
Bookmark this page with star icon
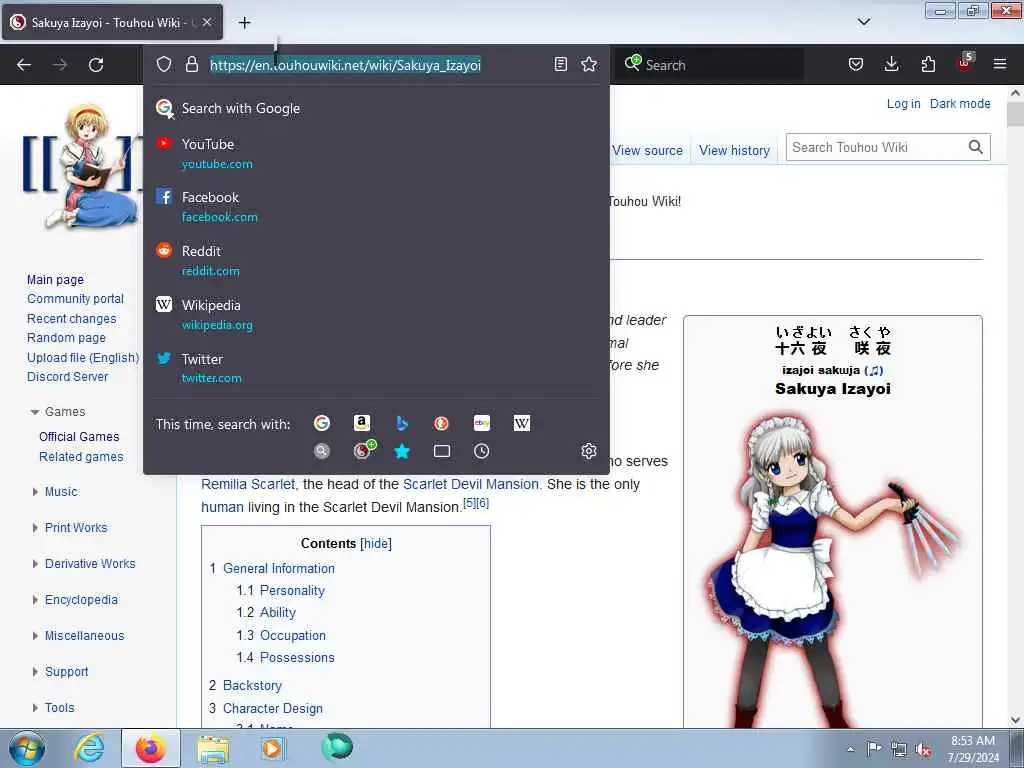[x=588, y=64]
